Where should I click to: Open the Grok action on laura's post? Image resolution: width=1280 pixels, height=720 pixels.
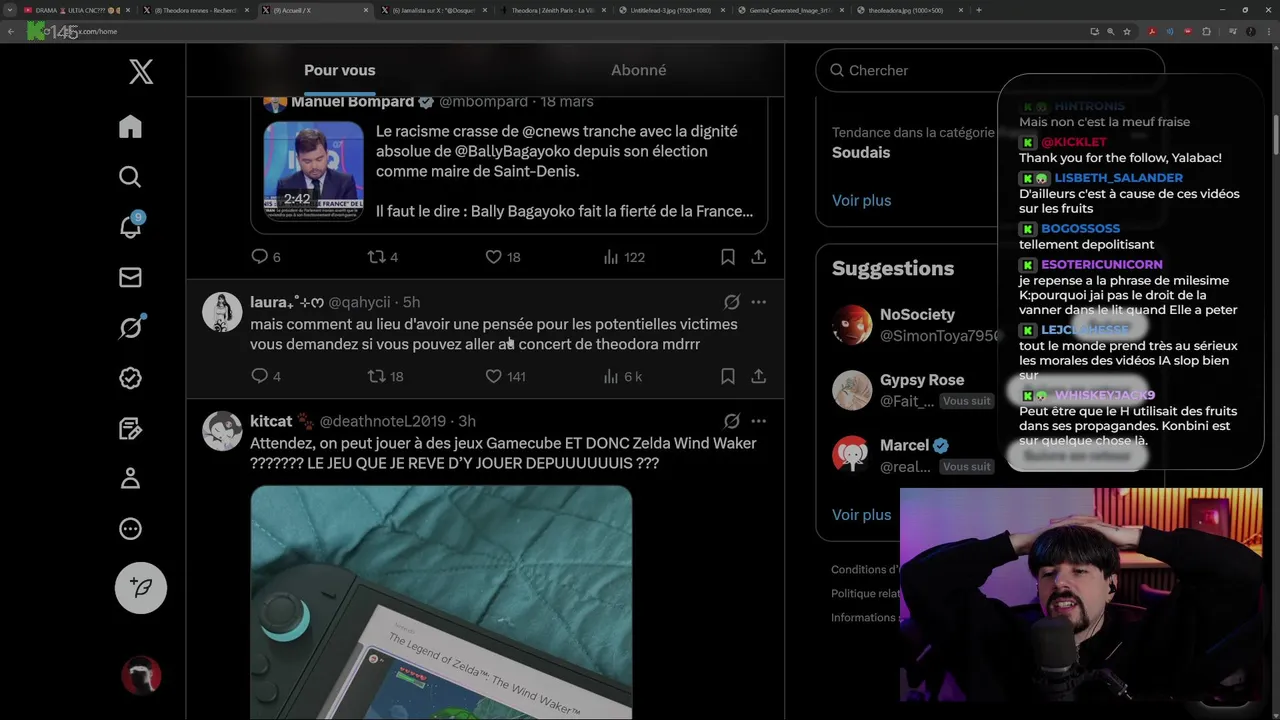click(732, 302)
